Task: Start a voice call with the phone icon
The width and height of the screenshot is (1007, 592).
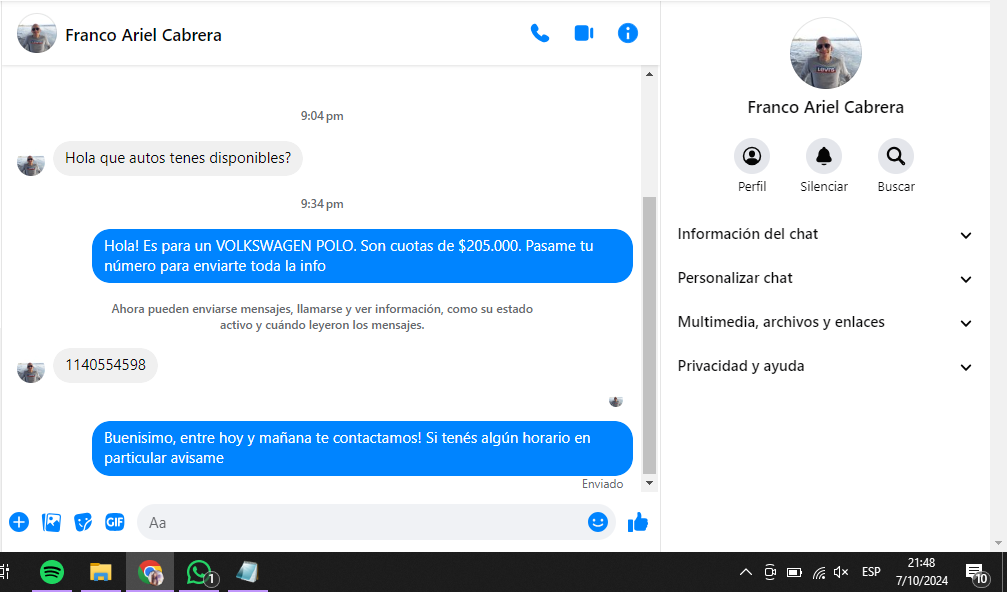Action: 540,33
